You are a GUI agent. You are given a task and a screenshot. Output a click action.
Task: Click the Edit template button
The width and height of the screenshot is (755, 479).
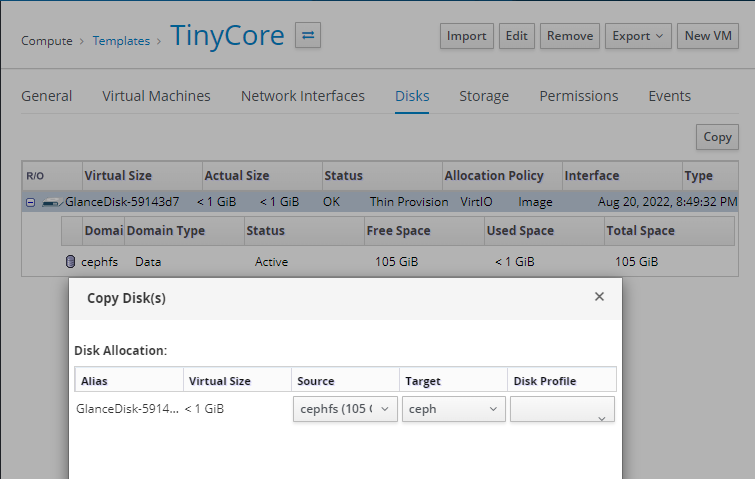pyautogui.click(x=516, y=36)
